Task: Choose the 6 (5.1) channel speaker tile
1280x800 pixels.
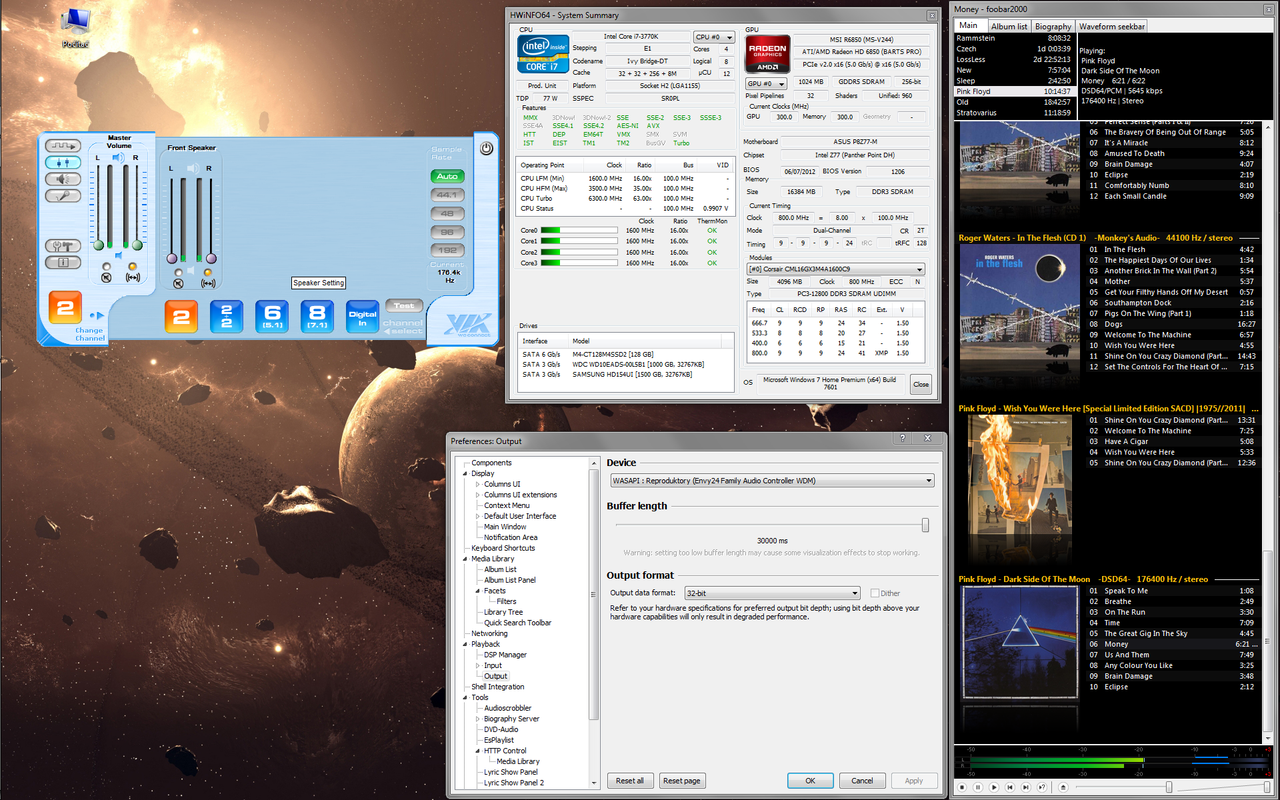Action: point(271,317)
